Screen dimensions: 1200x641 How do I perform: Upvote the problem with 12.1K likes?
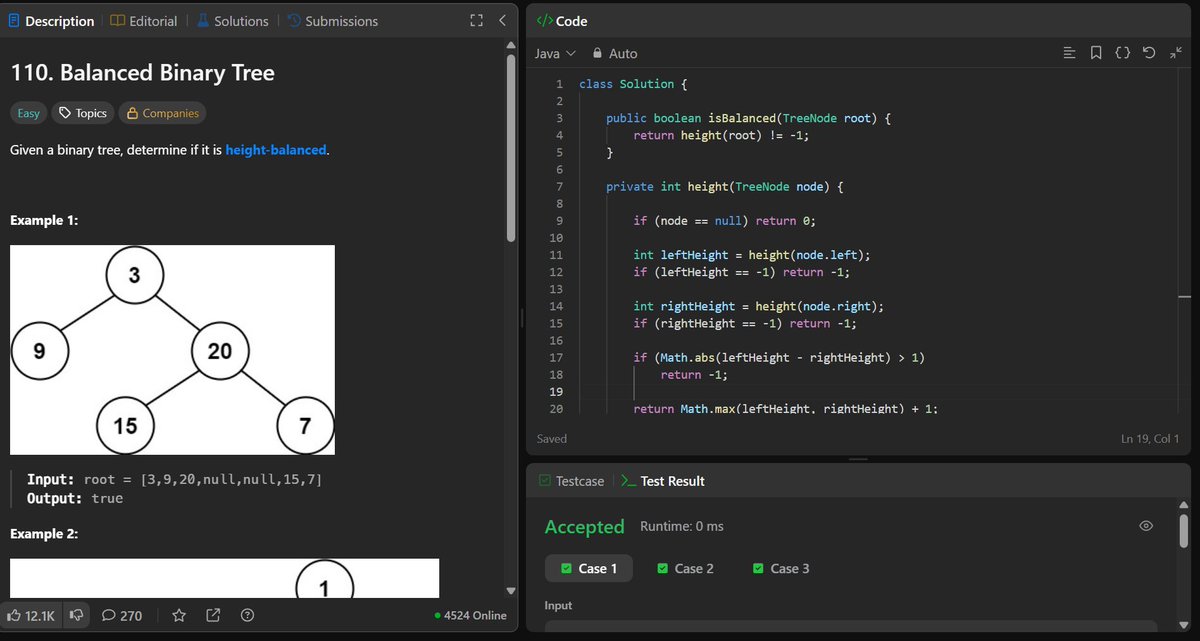[31, 615]
